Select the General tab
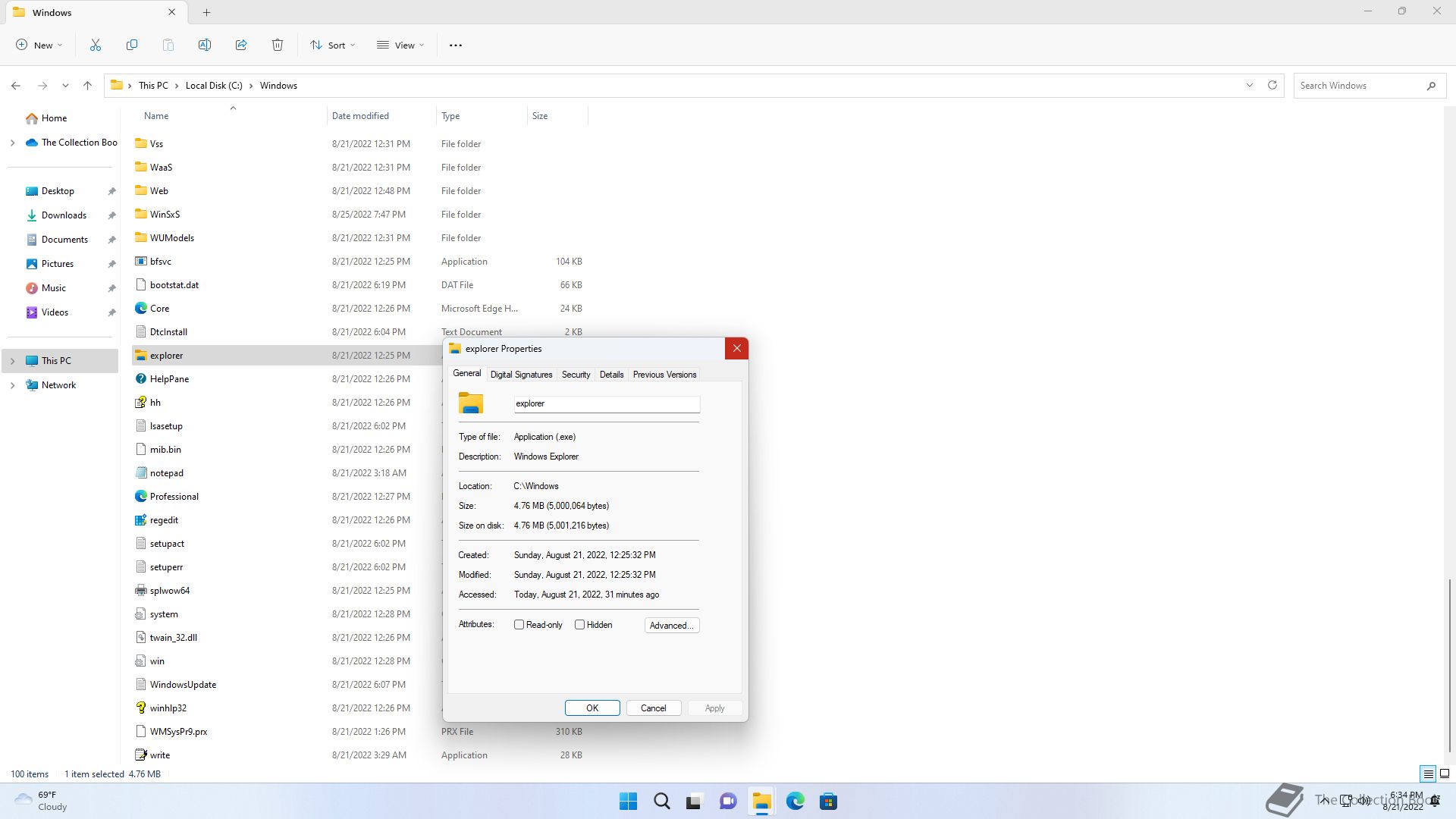Image resolution: width=1456 pixels, height=819 pixels. click(466, 374)
